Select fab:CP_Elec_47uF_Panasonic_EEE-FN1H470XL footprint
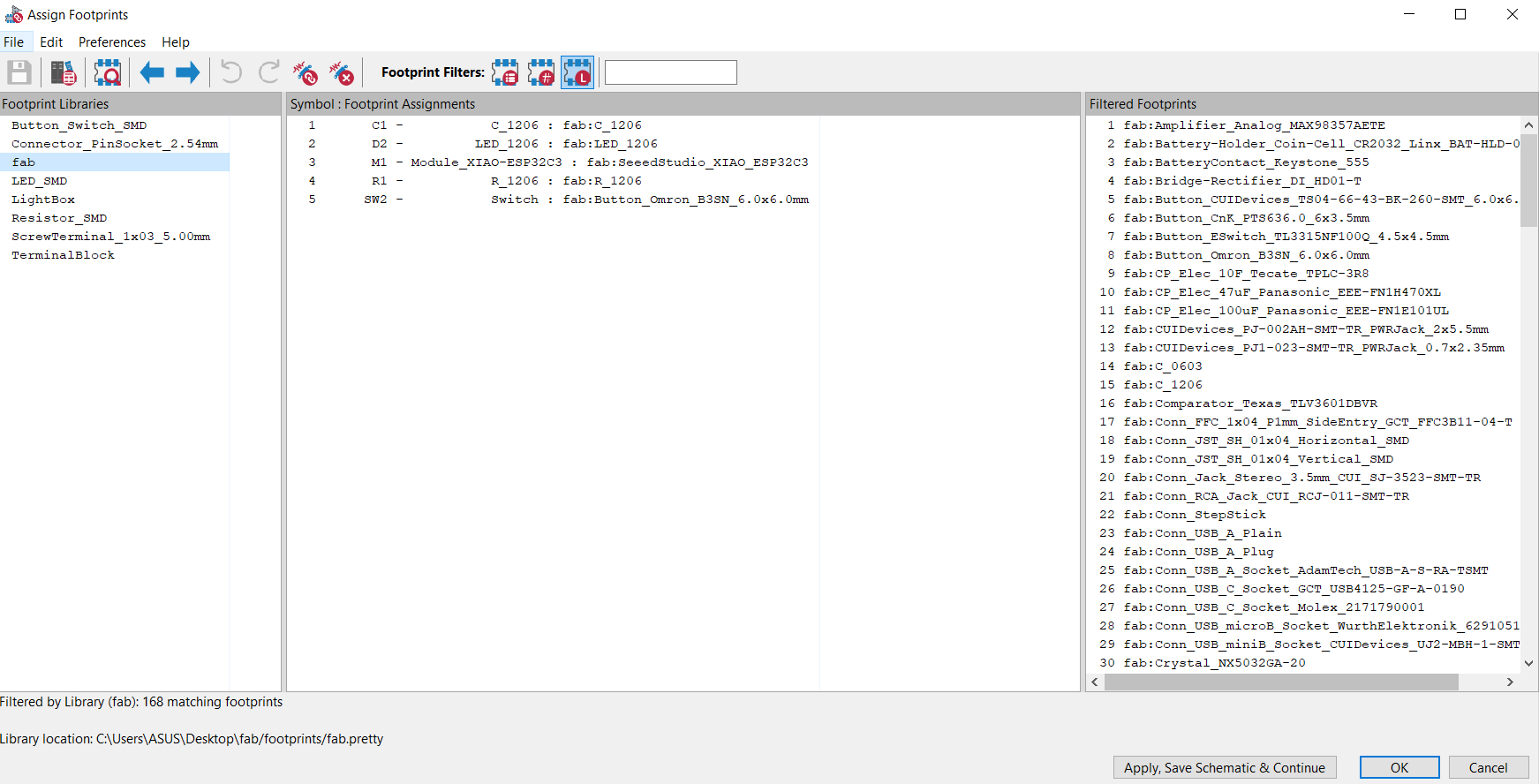 click(x=1282, y=292)
